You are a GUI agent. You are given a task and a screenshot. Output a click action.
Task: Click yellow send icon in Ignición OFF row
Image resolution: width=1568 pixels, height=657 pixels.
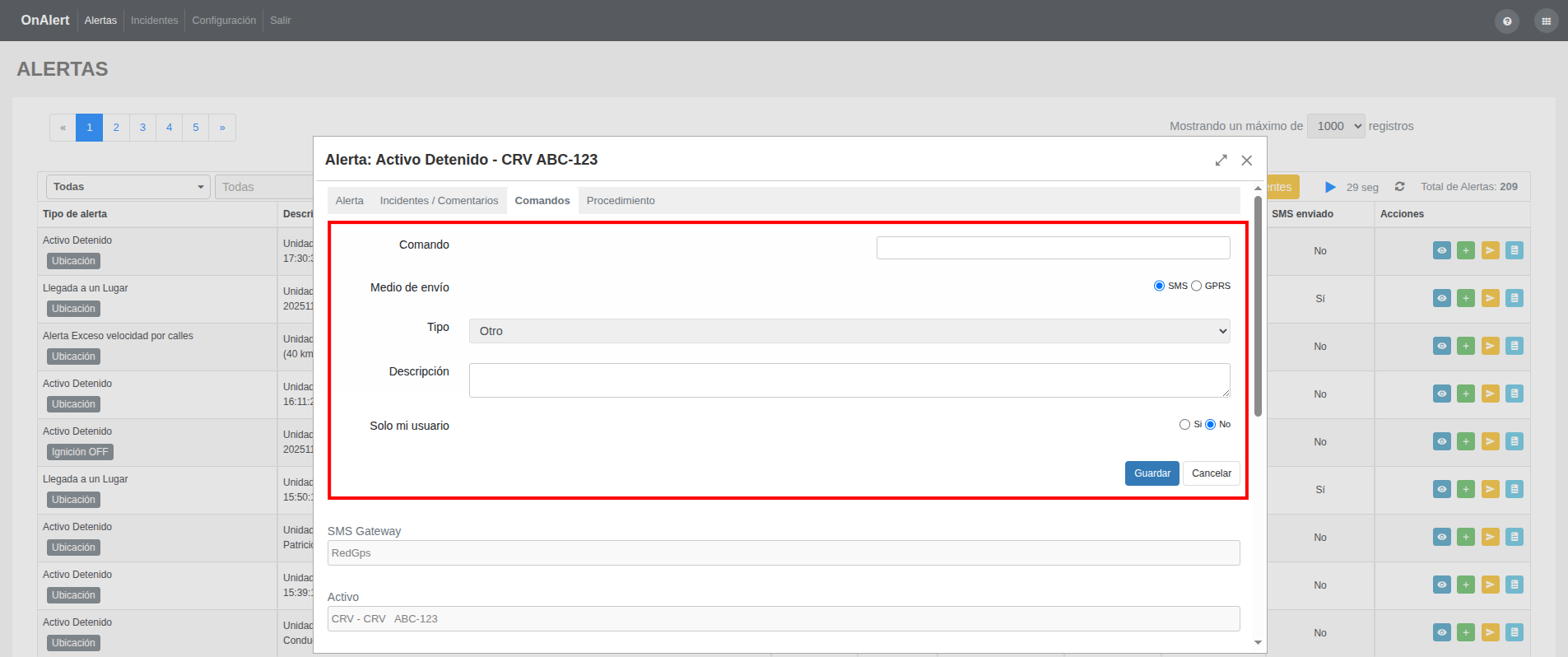point(1491,441)
